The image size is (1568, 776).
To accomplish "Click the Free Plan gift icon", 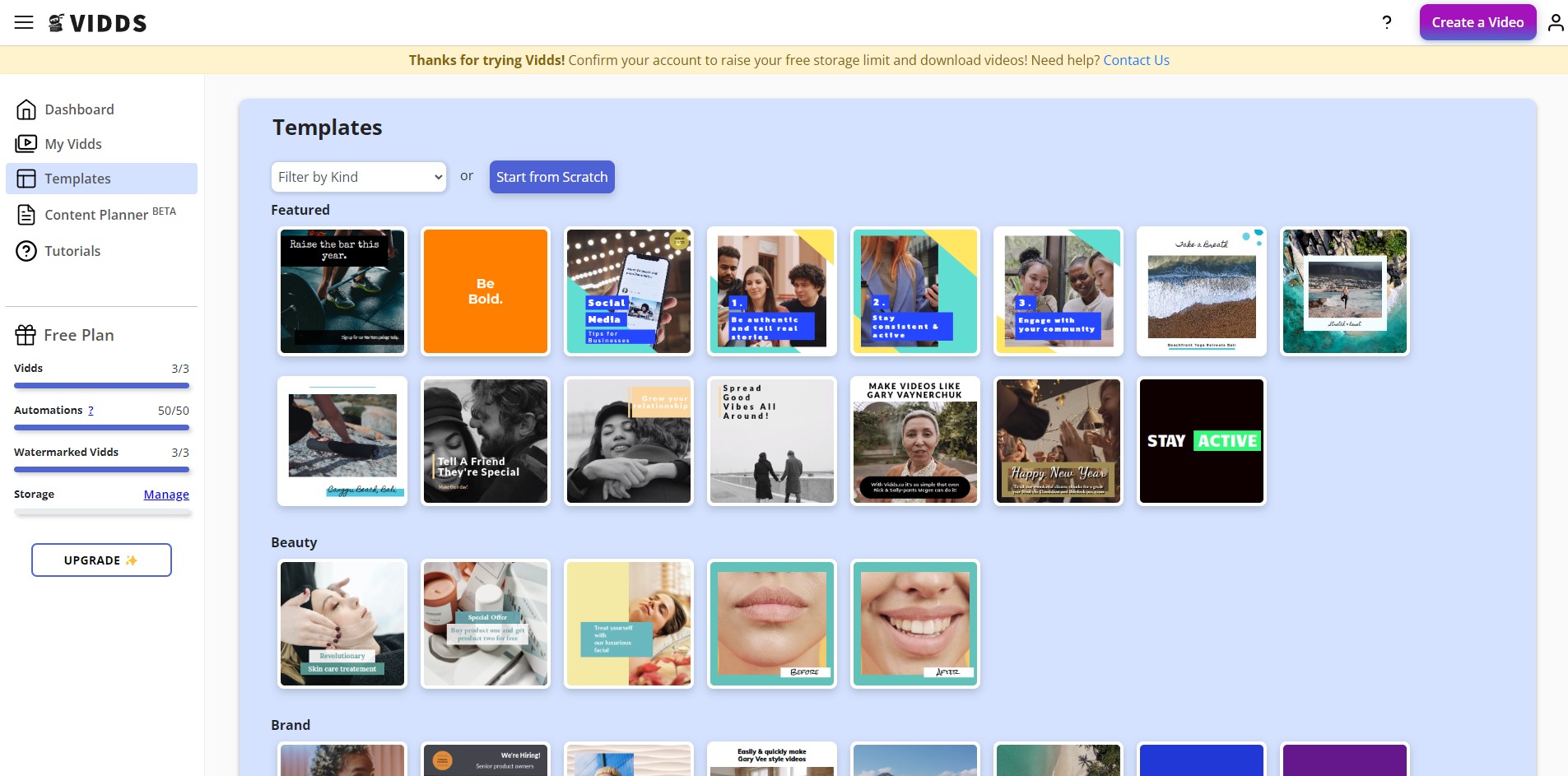I will tap(26, 335).
